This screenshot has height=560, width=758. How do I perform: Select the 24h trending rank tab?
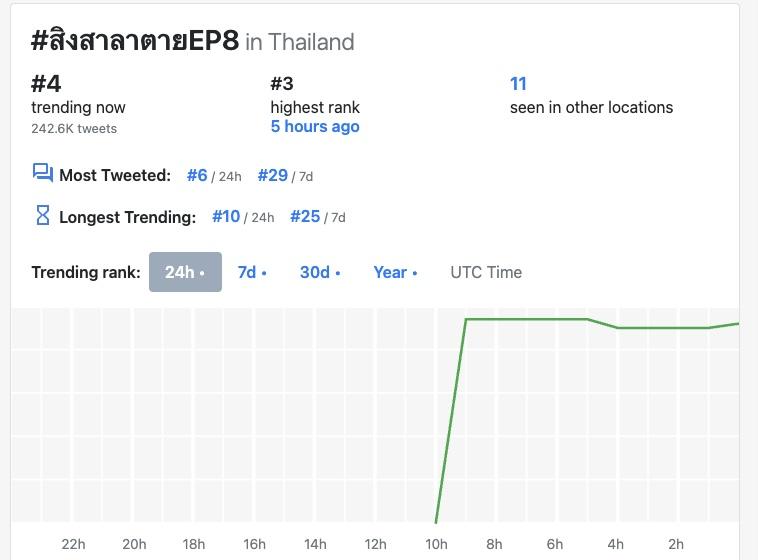pos(185,272)
